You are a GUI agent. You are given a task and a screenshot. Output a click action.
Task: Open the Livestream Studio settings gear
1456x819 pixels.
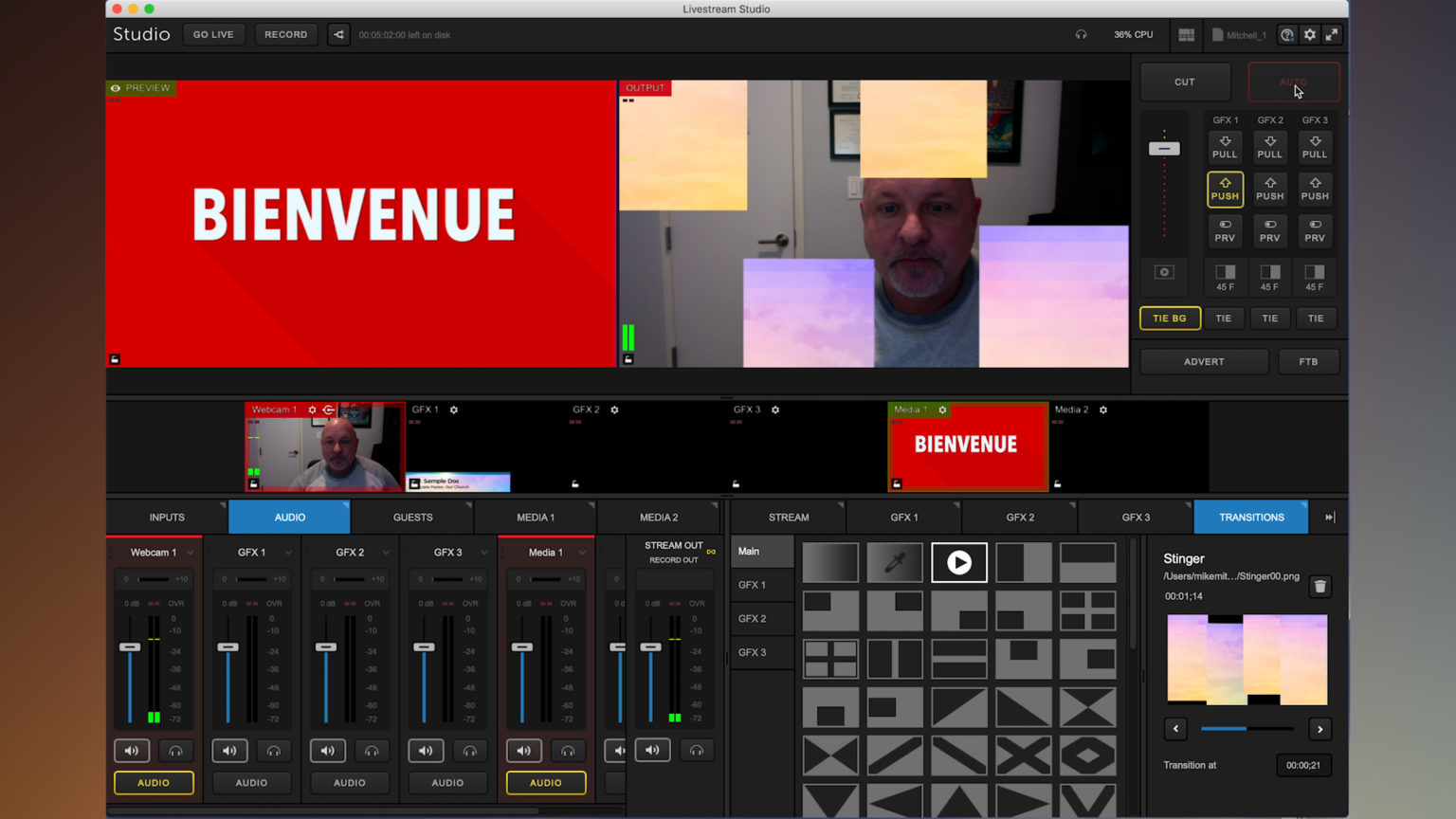[1309, 34]
